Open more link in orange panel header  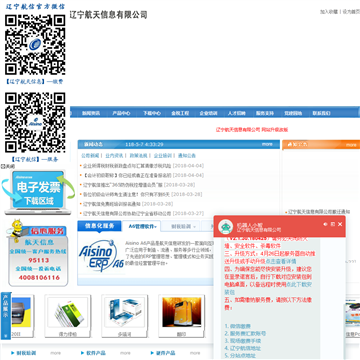[351, 145]
